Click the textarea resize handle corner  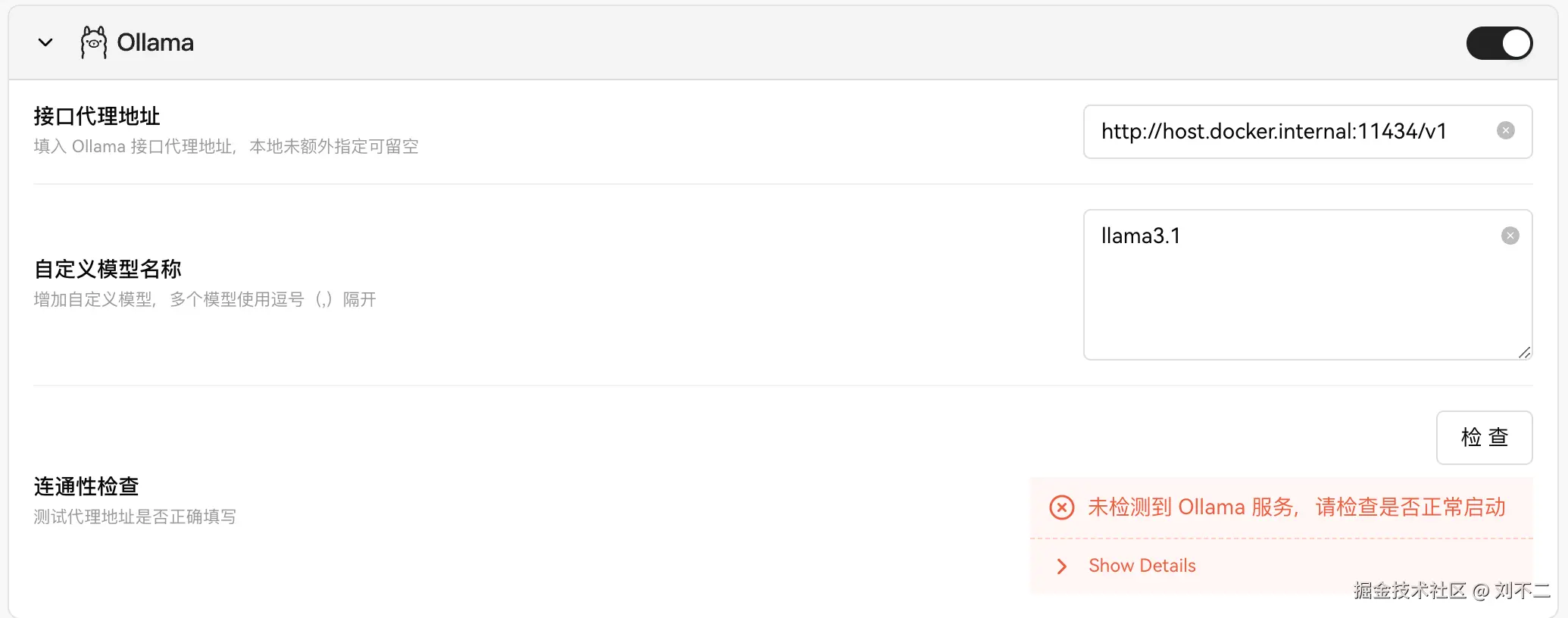pyautogui.click(x=1524, y=352)
